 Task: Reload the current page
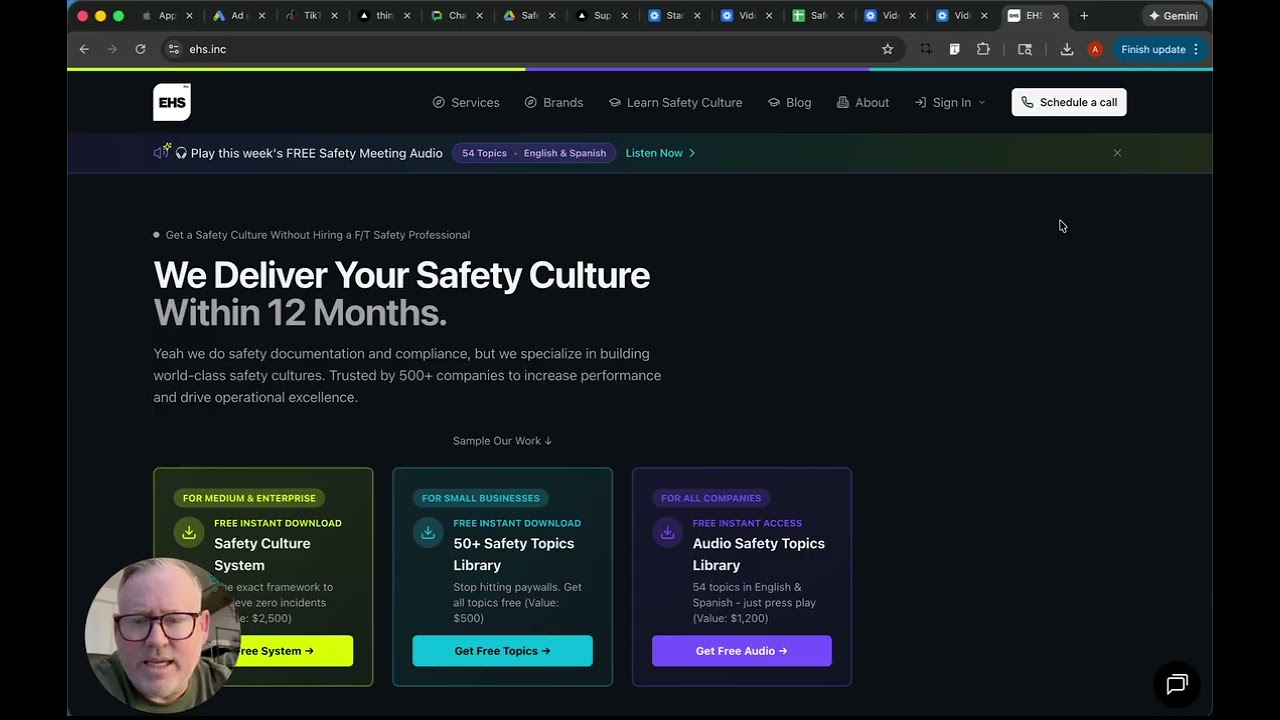(x=140, y=49)
